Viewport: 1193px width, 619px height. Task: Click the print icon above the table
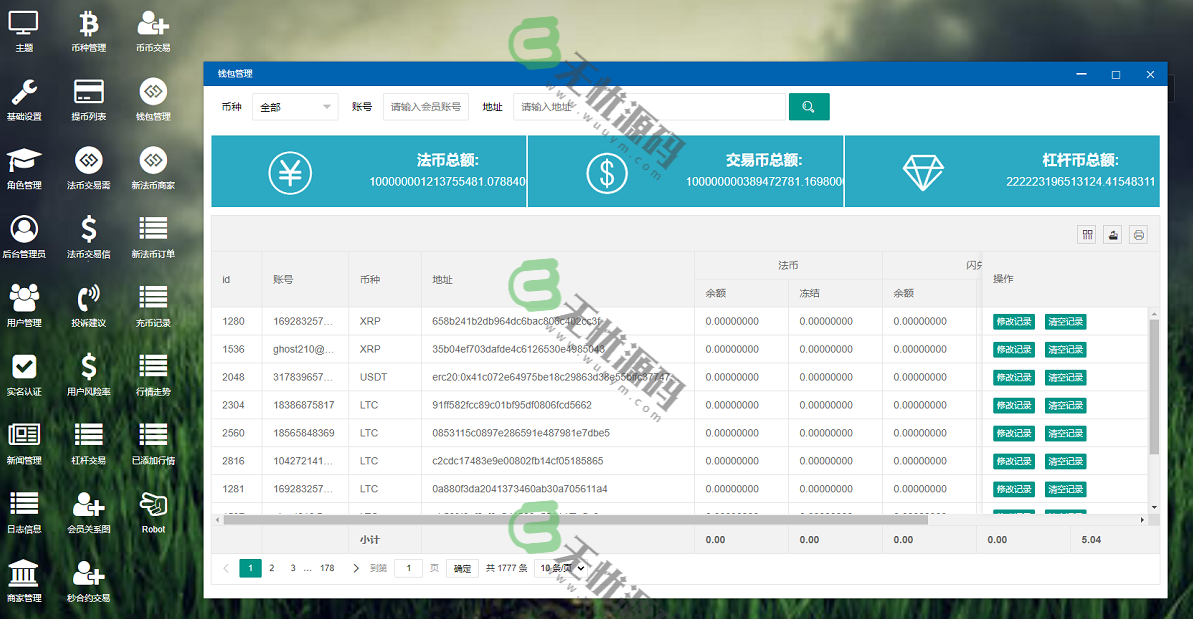click(1138, 234)
